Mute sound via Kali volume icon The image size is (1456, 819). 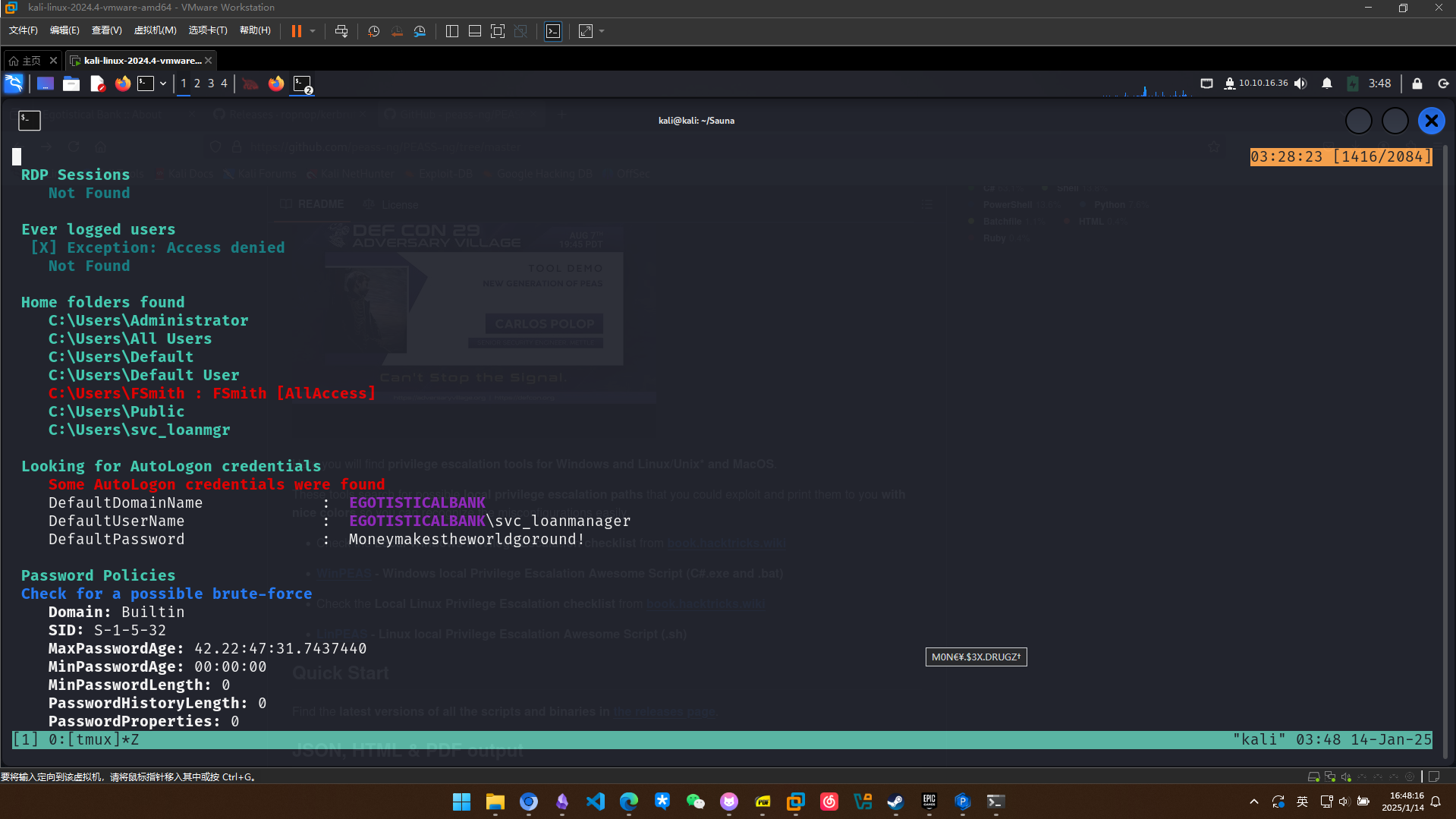pyautogui.click(x=1300, y=83)
